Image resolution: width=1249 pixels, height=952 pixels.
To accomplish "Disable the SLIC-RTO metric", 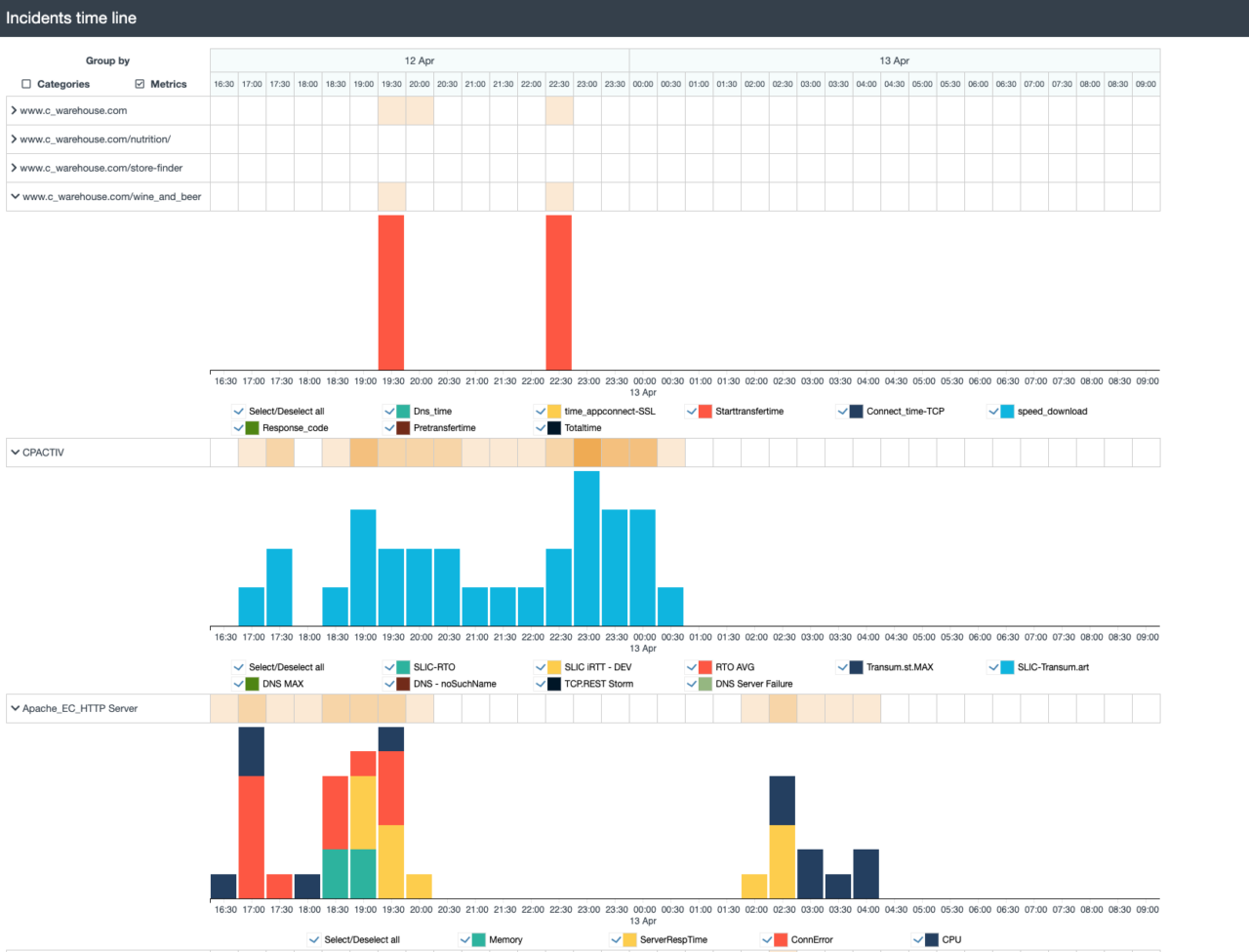I will coord(388,667).
